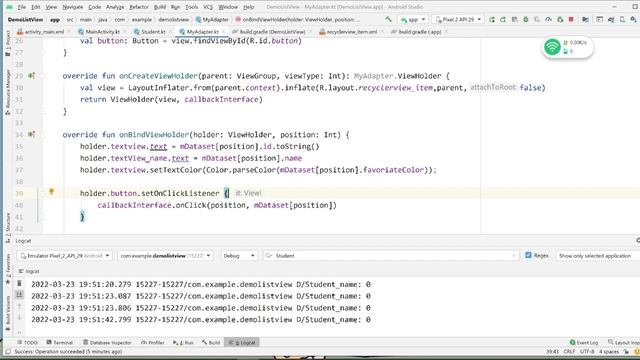Collapse the fold marker at line 29

click(x=42, y=76)
